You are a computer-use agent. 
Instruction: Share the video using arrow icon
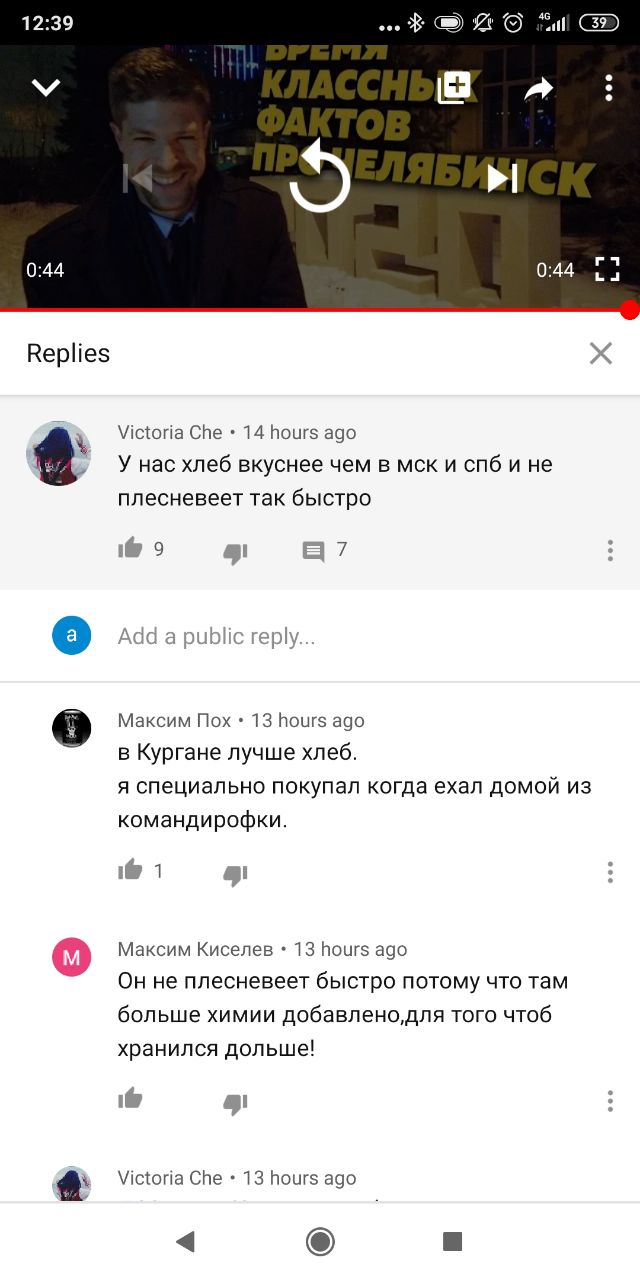(539, 90)
